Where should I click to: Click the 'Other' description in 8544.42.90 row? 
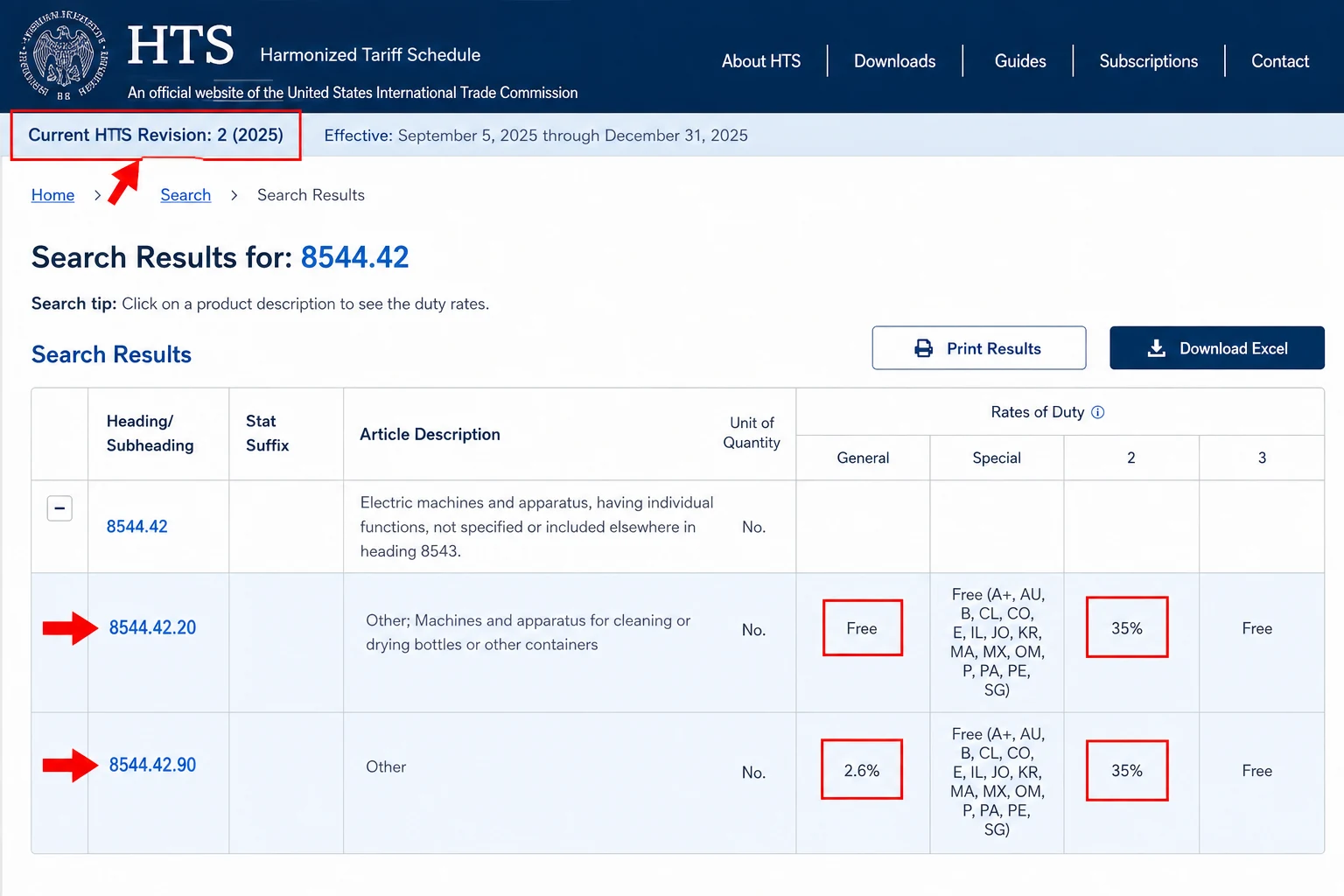pos(386,766)
